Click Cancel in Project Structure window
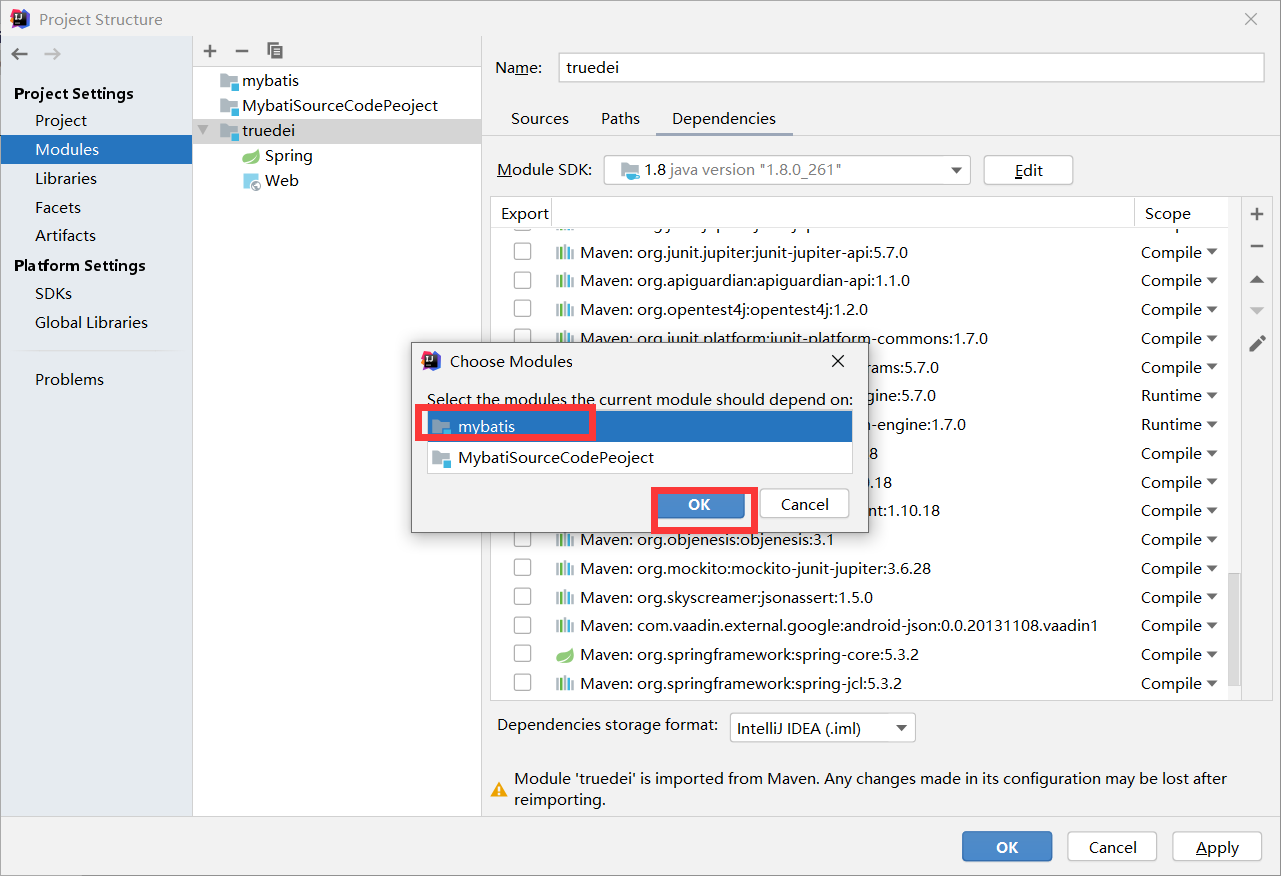This screenshot has width=1281, height=876. tap(1113, 847)
